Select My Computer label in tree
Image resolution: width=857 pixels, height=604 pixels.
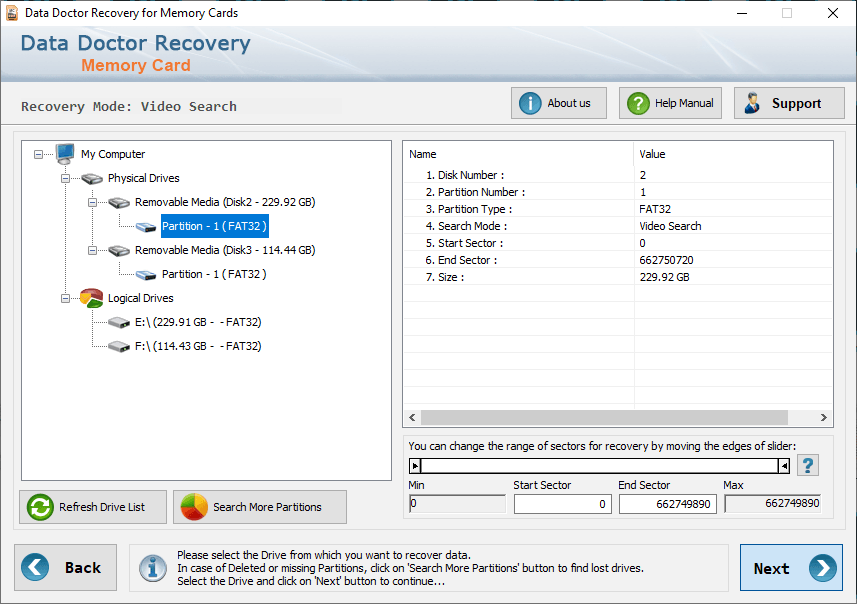[x=113, y=154]
